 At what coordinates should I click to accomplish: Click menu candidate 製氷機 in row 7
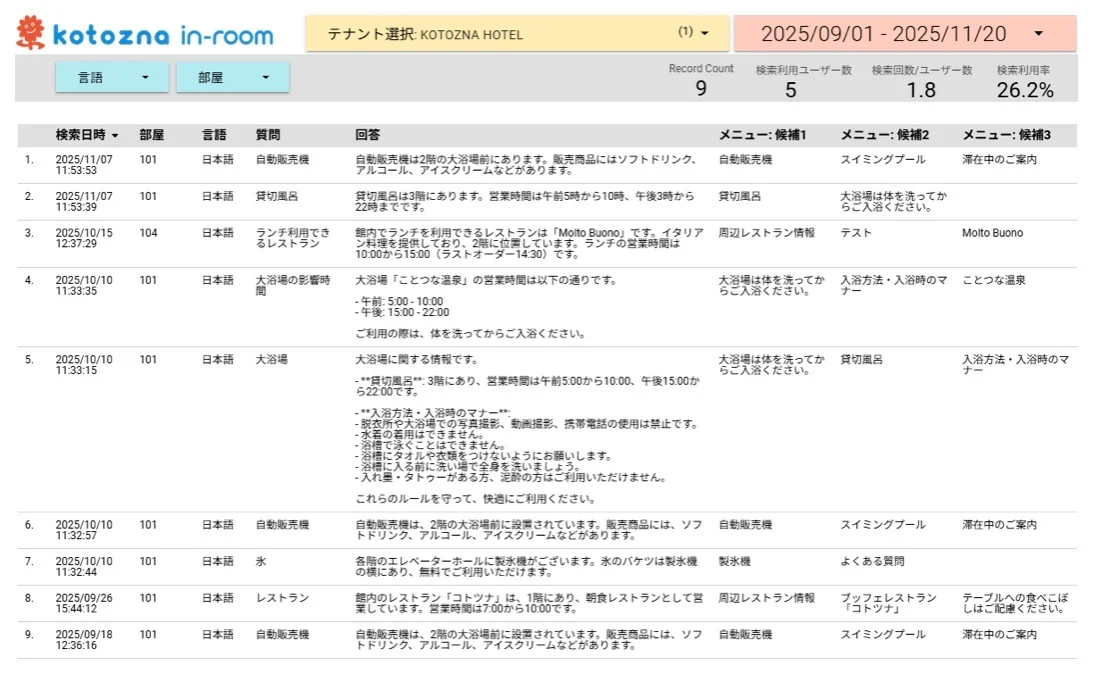click(x=735, y=562)
